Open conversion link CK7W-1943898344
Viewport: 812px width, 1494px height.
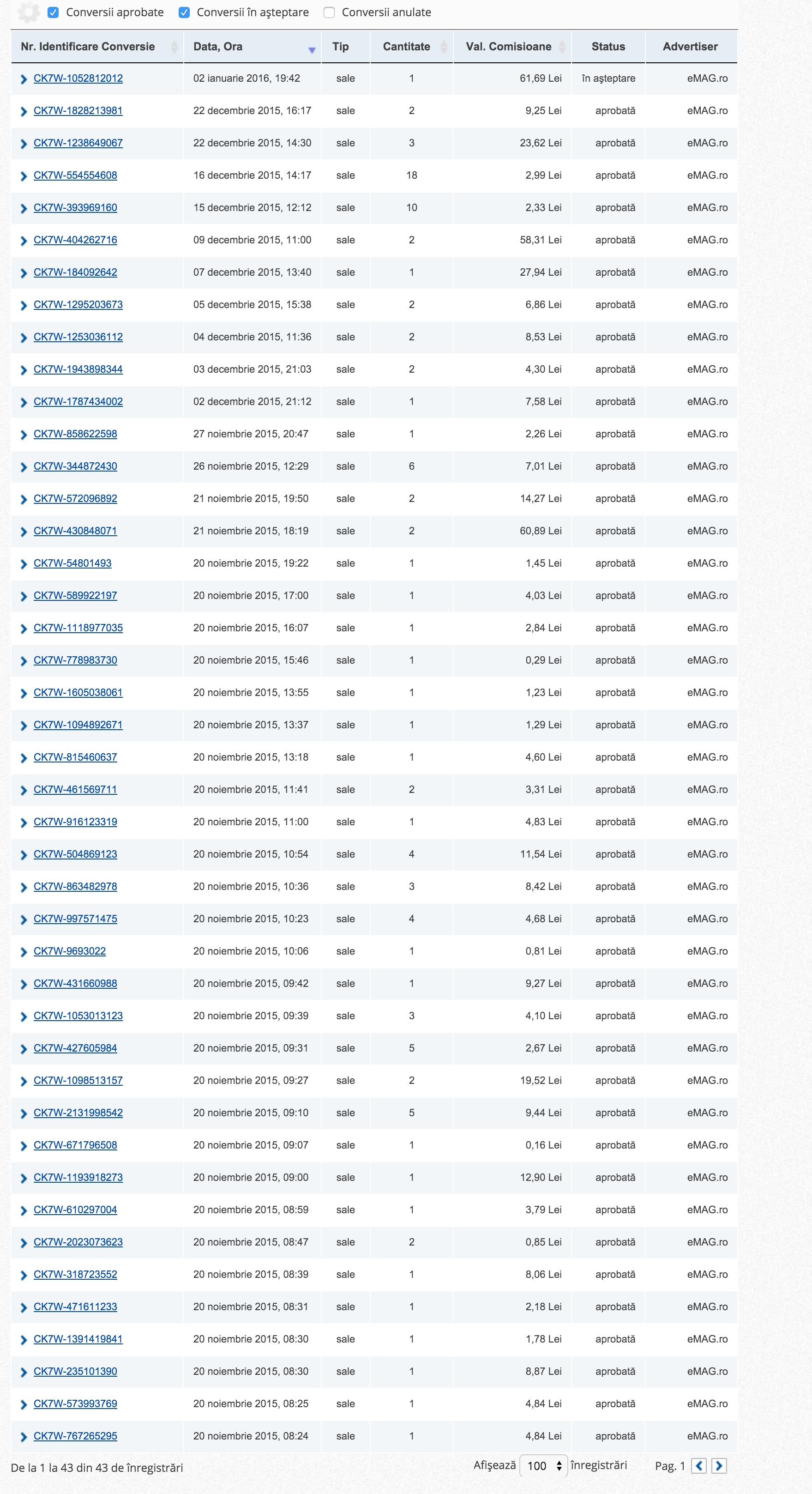pyautogui.click(x=78, y=369)
